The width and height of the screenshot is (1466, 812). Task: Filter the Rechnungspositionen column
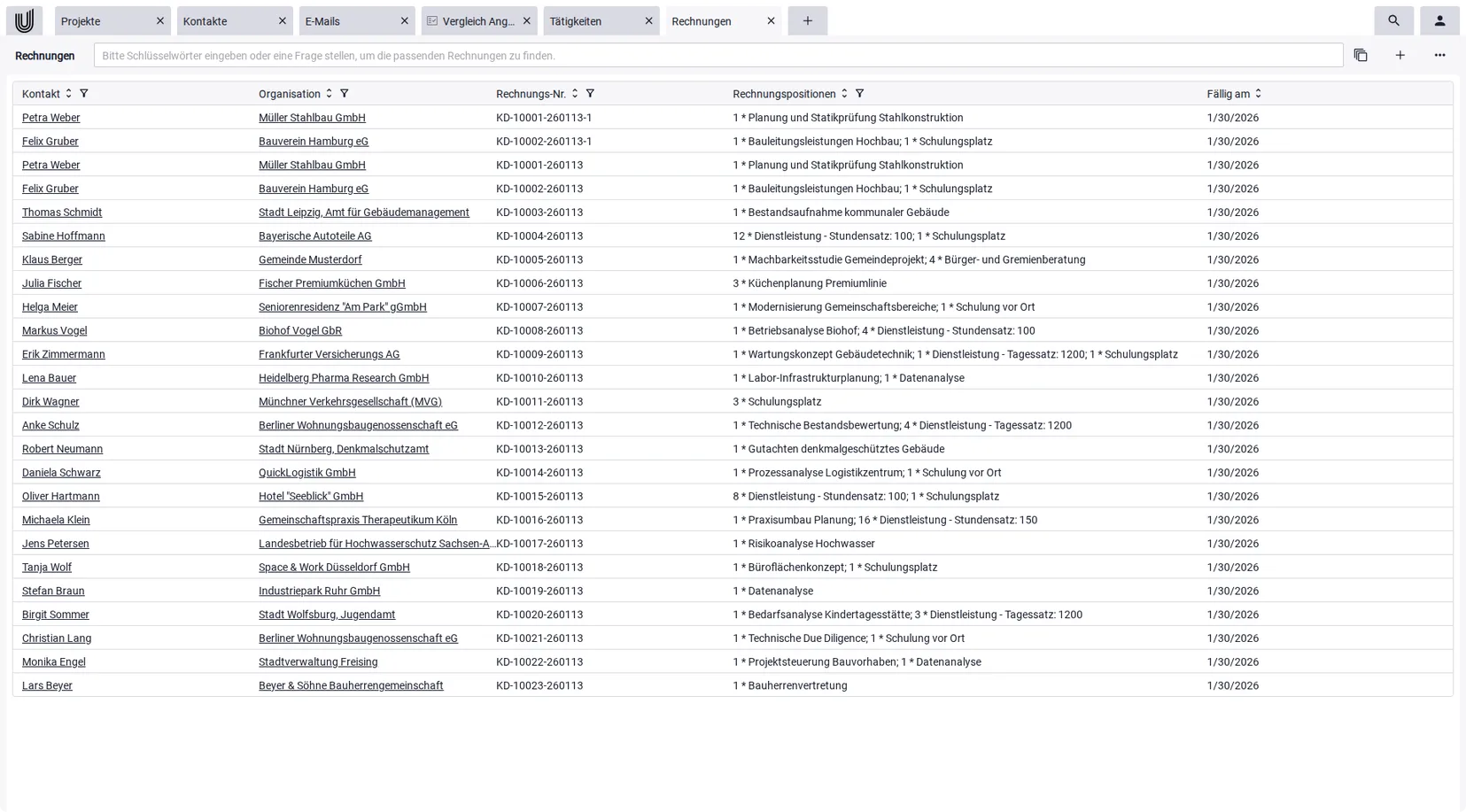coord(859,93)
